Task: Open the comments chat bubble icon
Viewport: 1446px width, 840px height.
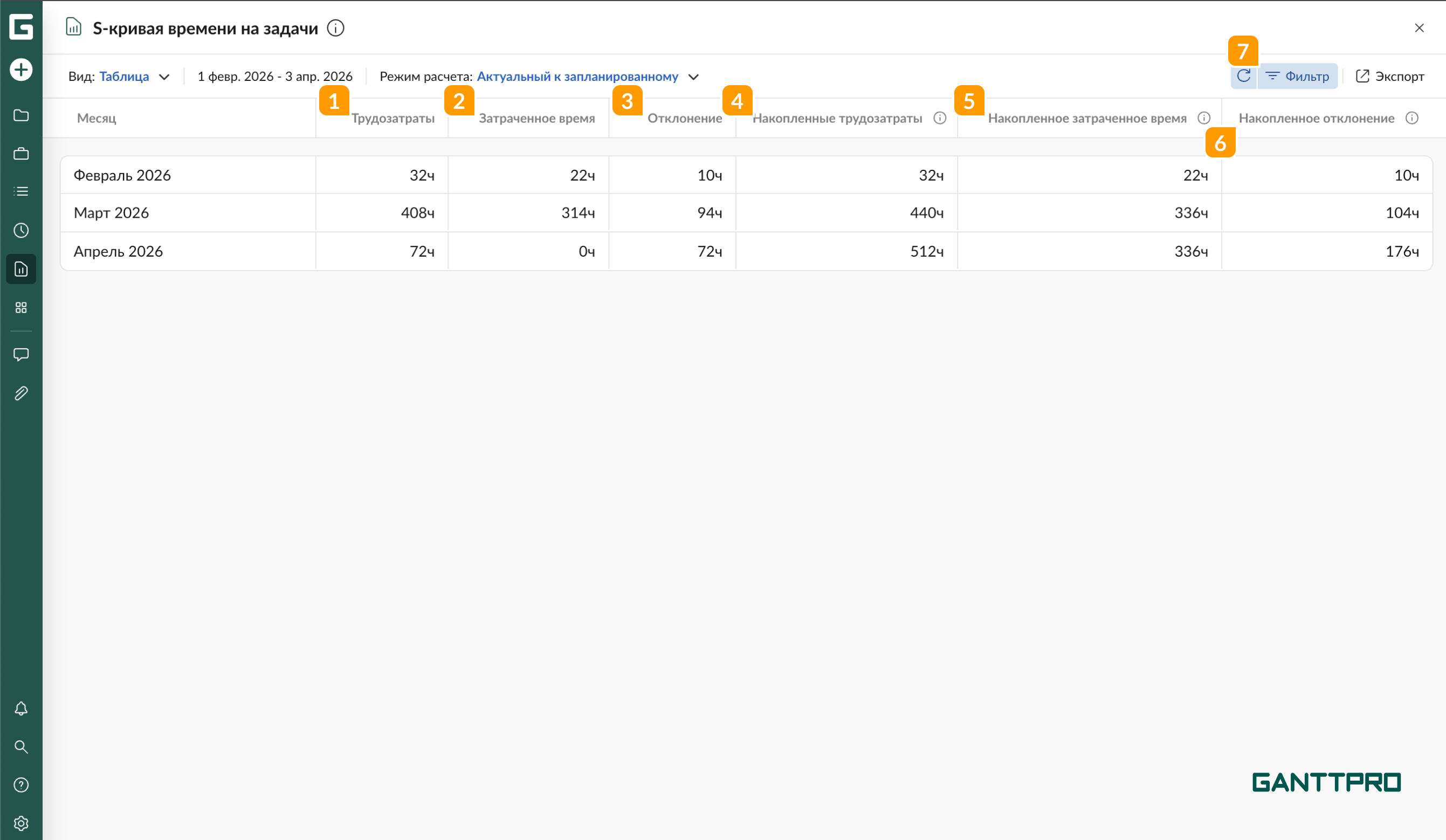Action: pos(21,355)
